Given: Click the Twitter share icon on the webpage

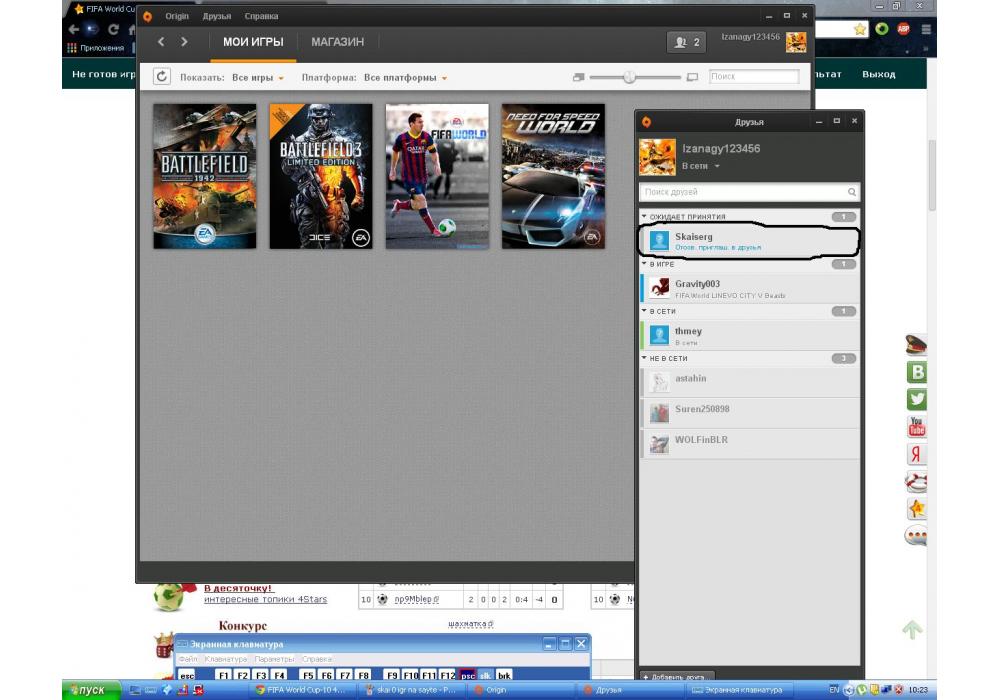Looking at the screenshot, I should pyautogui.click(x=916, y=399).
